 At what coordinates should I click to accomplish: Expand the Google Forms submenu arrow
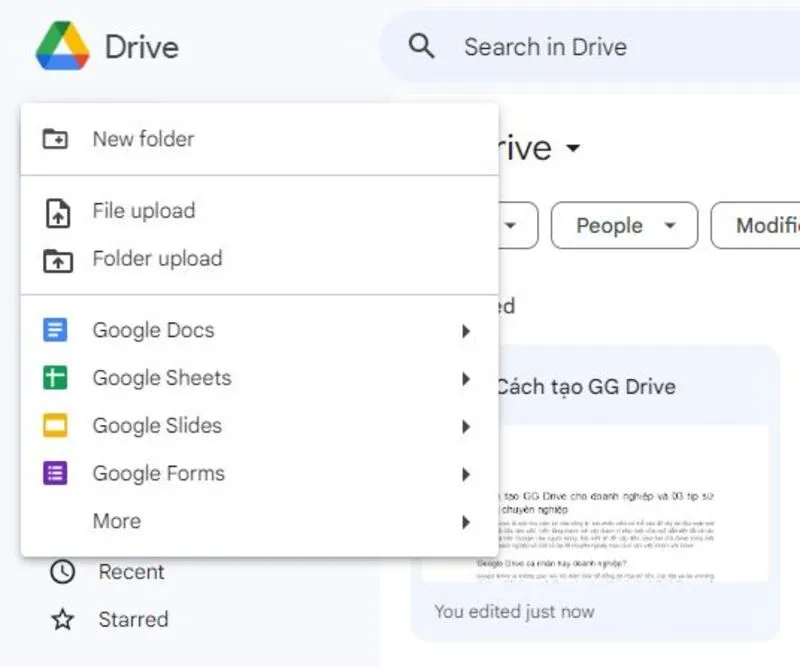coord(465,475)
